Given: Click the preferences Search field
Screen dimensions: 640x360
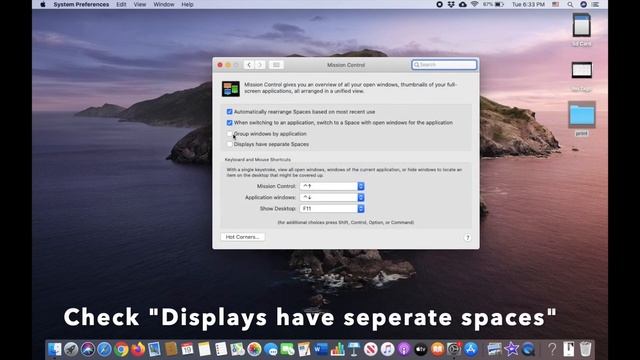Looking at the screenshot, I should [444, 65].
